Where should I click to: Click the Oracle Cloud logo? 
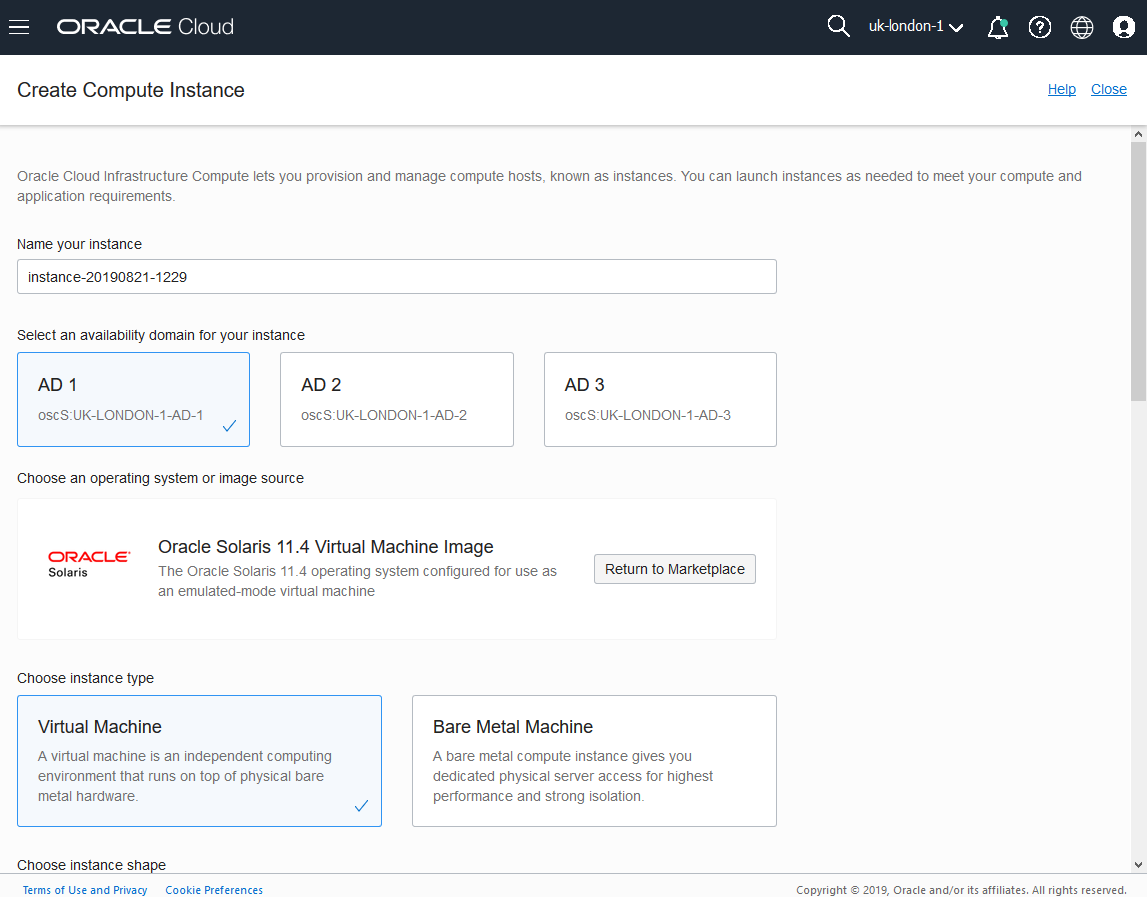(145, 27)
